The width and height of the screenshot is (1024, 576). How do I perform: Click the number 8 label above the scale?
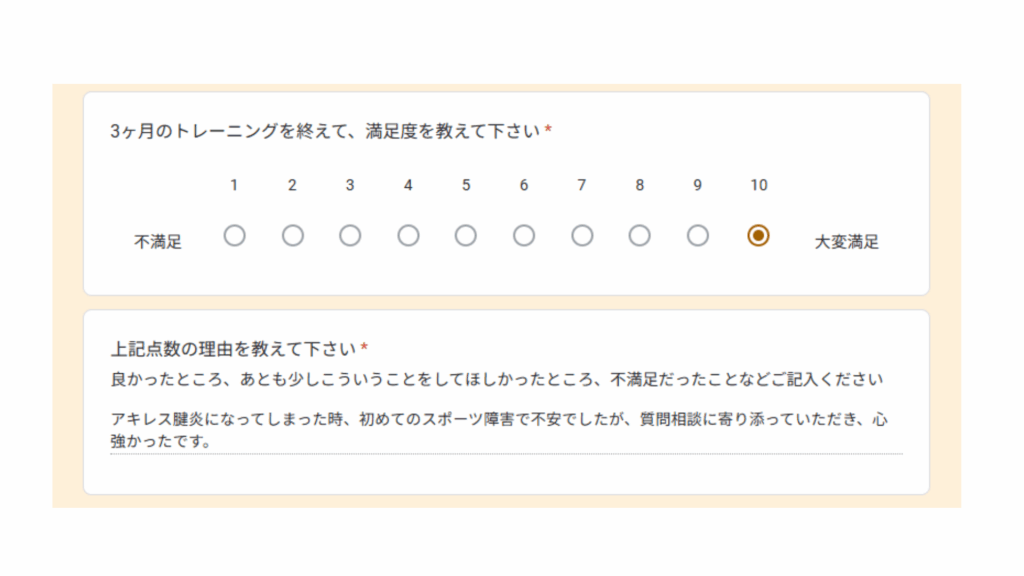coord(640,185)
